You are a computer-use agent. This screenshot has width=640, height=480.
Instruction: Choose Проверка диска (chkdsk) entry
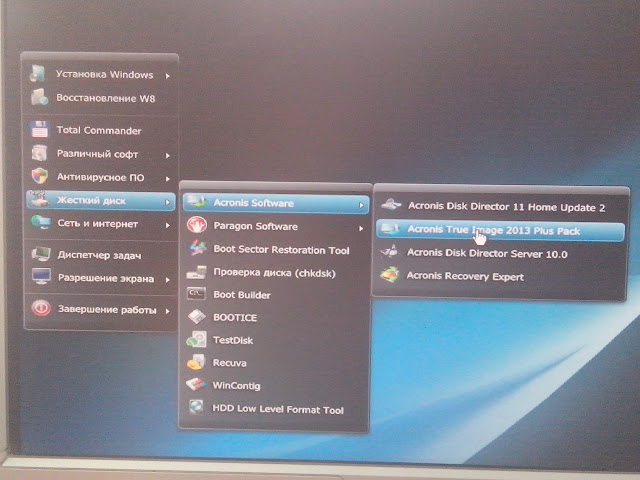click(x=276, y=273)
